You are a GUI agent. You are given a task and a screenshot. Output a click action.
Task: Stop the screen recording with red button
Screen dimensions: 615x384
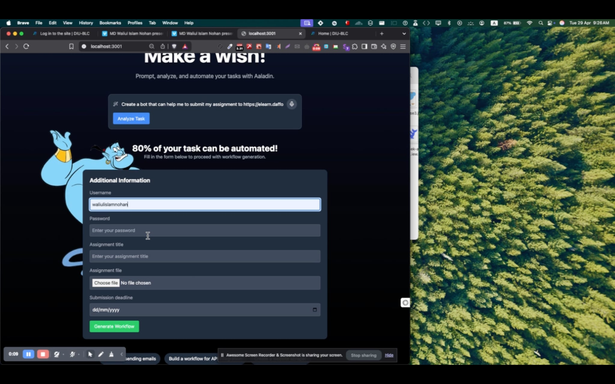click(x=43, y=354)
